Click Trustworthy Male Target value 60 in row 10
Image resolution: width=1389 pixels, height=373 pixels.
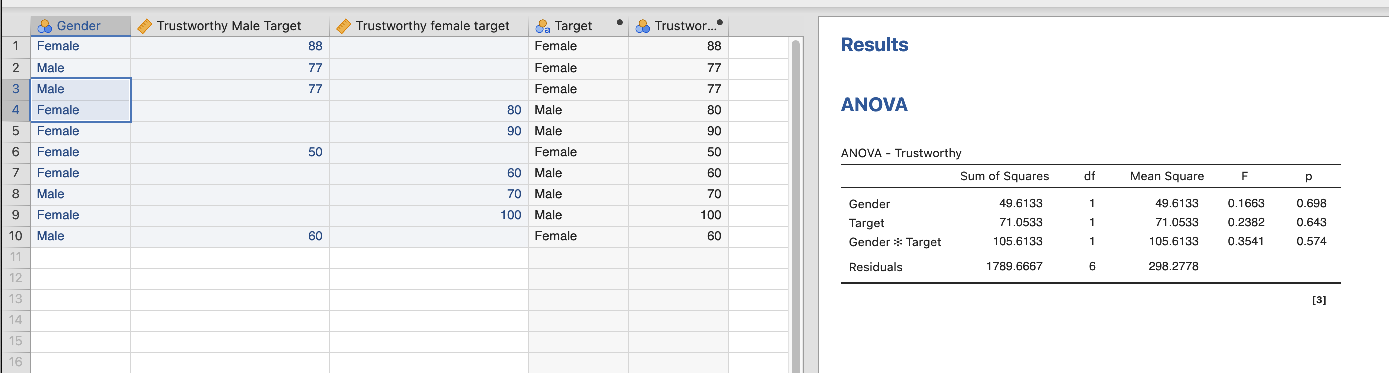[x=230, y=236]
